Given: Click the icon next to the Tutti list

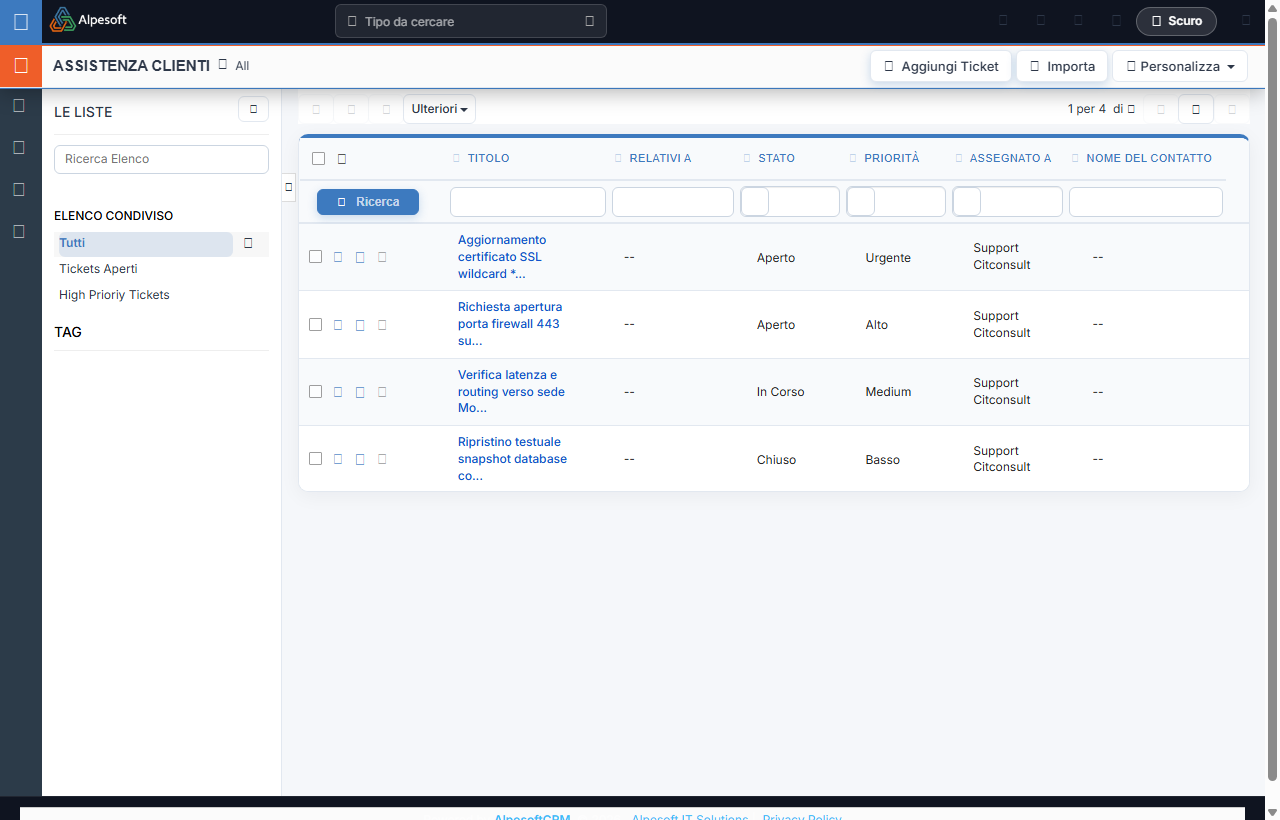Looking at the screenshot, I should click(249, 243).
